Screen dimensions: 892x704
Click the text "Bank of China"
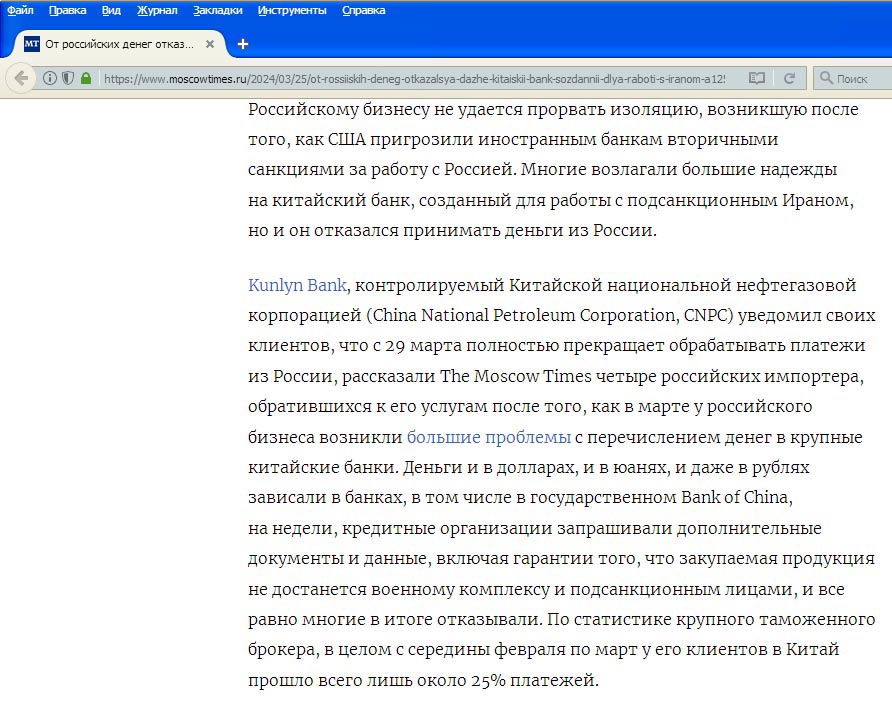click(734, 498)
